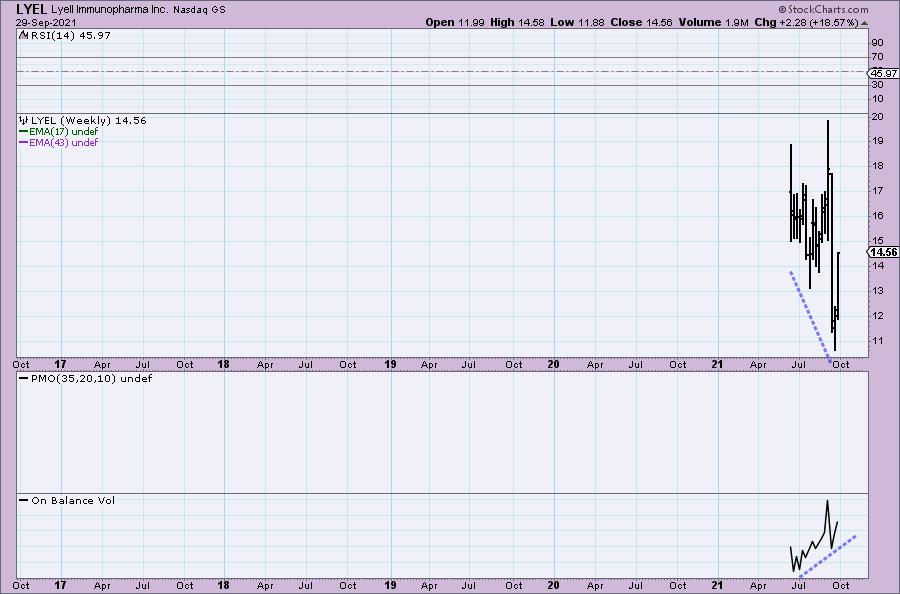Click the small icon beside RSI(14)
The height and width of the screenshot is (594, 900).
(24, 35)
